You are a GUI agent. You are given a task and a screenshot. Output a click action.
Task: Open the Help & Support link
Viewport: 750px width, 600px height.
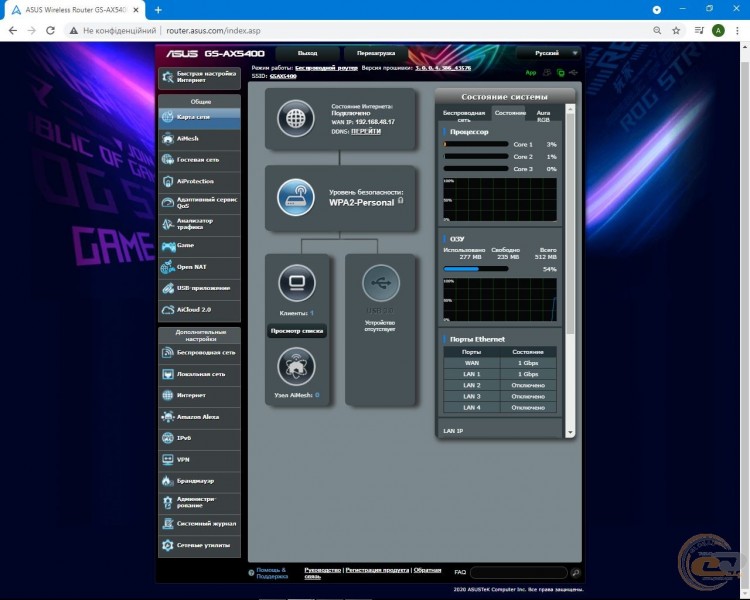click(x=272, y=573)
